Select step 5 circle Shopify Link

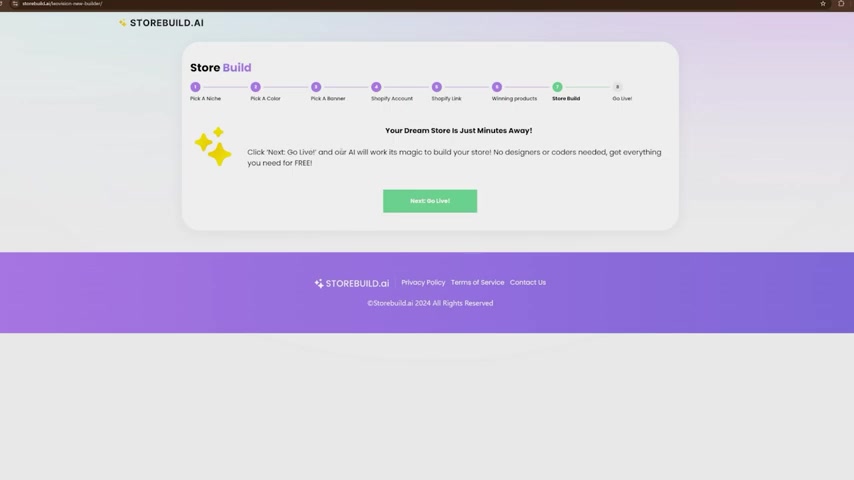coord(437,87)
